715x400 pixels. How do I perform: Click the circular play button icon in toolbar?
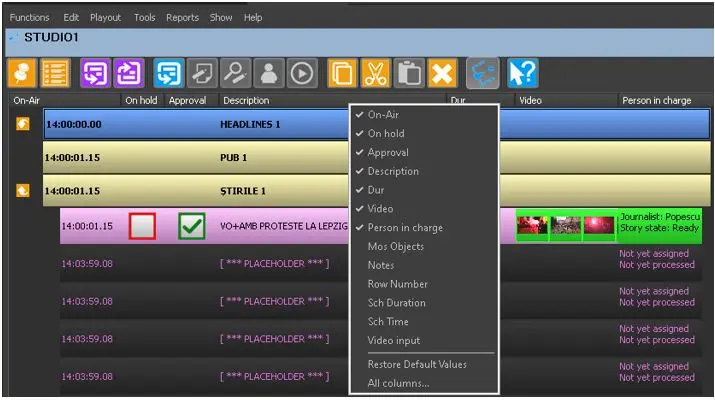pos(301,73)
